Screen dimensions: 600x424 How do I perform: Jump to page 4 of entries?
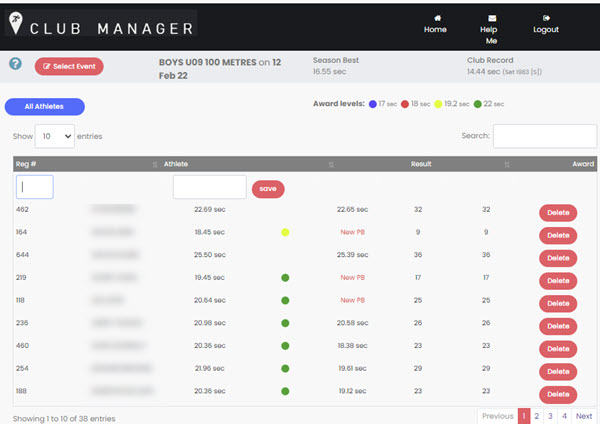coord(564,416)
